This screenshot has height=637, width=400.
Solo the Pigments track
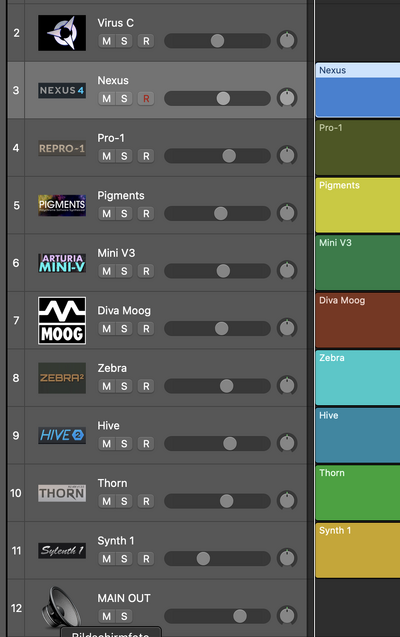pos(124,214)
